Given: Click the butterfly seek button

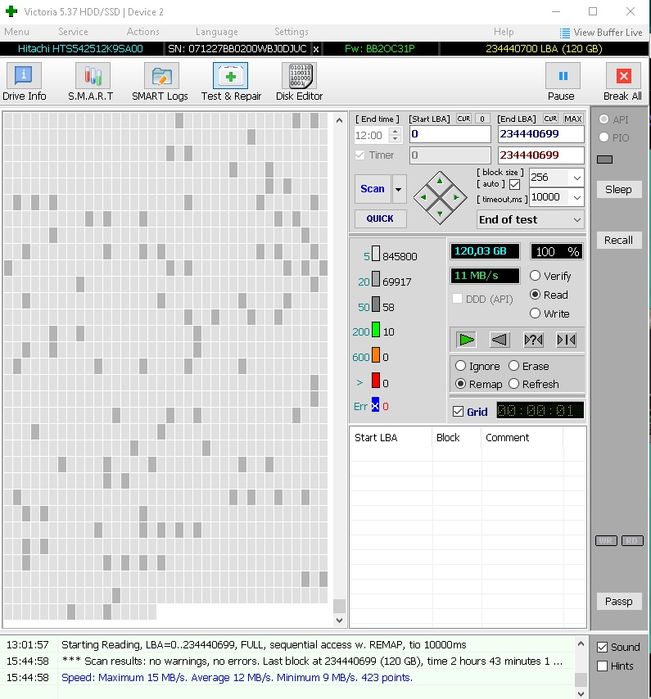Looking at the screenshot, I should tap(566, 340).
